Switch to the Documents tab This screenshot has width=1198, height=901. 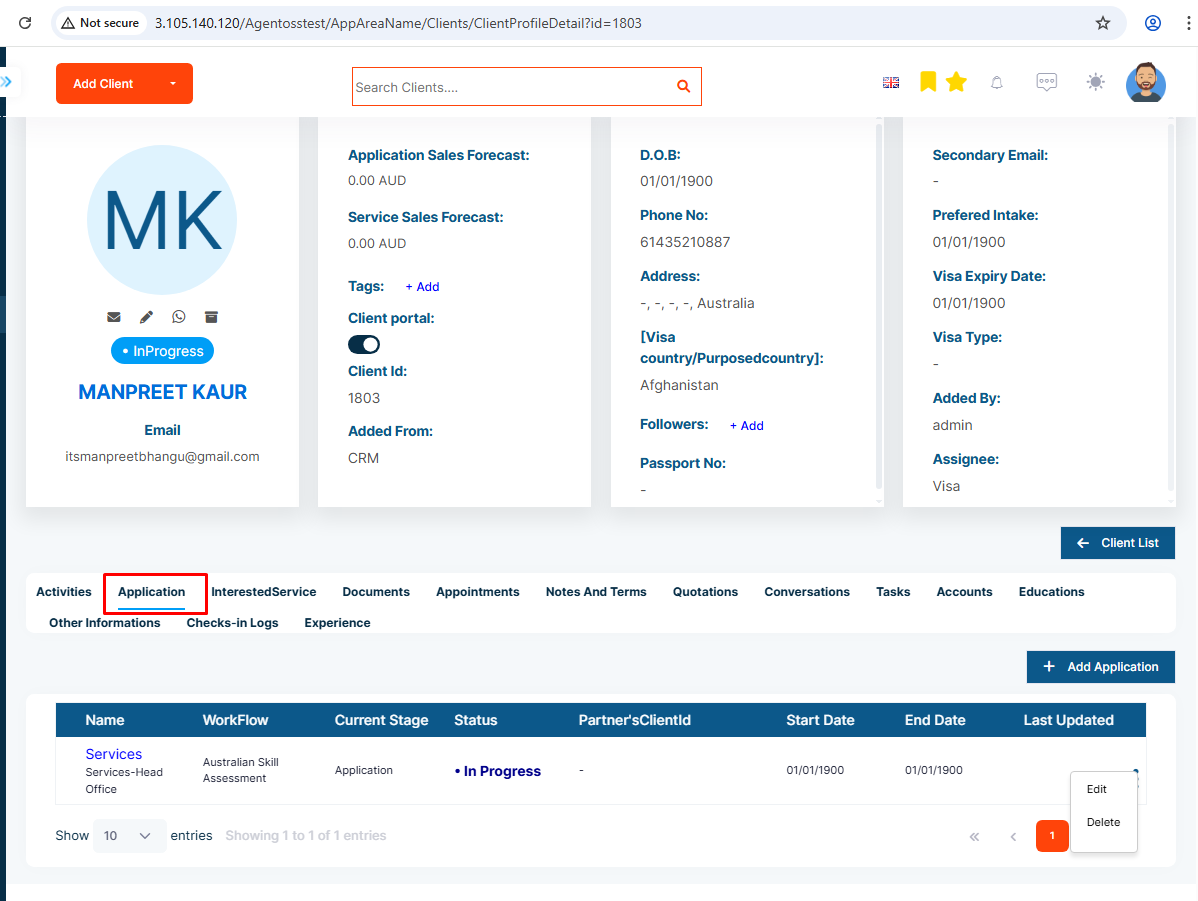(376, 591)
